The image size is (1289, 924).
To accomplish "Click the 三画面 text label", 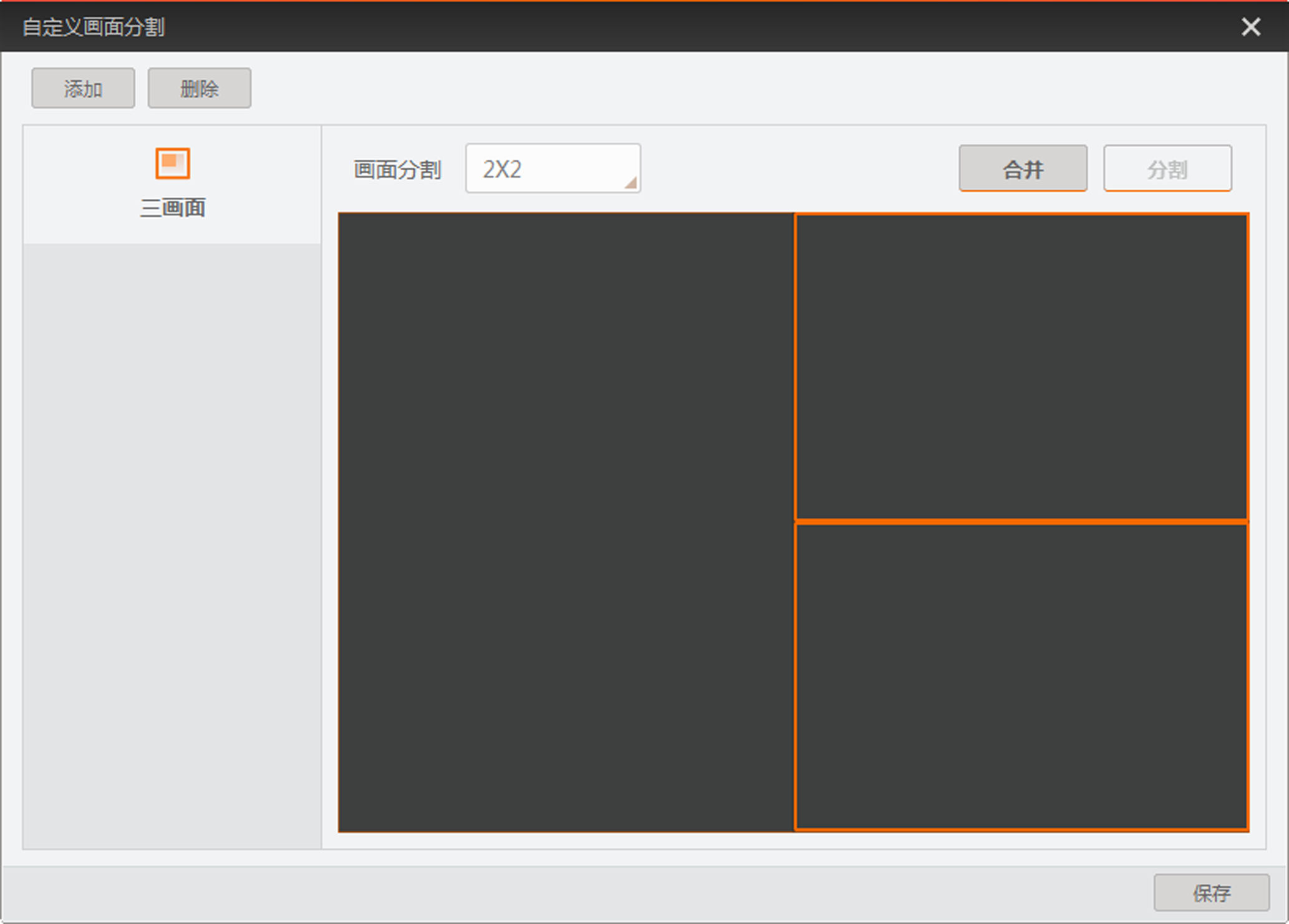I will click(173, 208).
